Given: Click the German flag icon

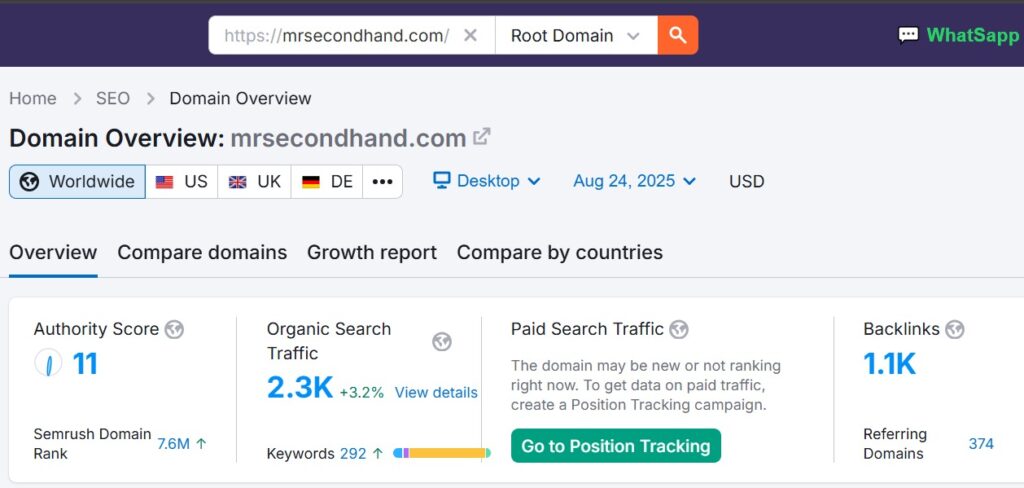Looking at the screenshot, I should (311, 182).
